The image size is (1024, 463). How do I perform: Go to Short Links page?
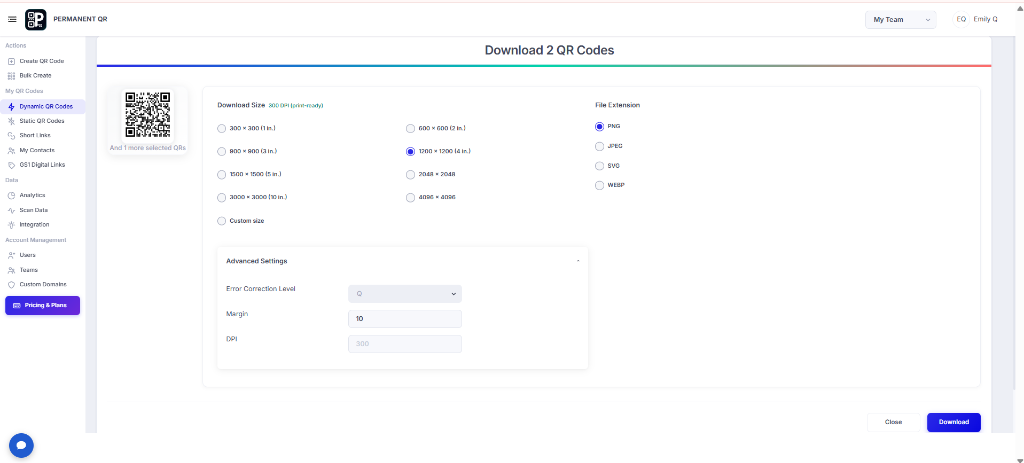35,136
